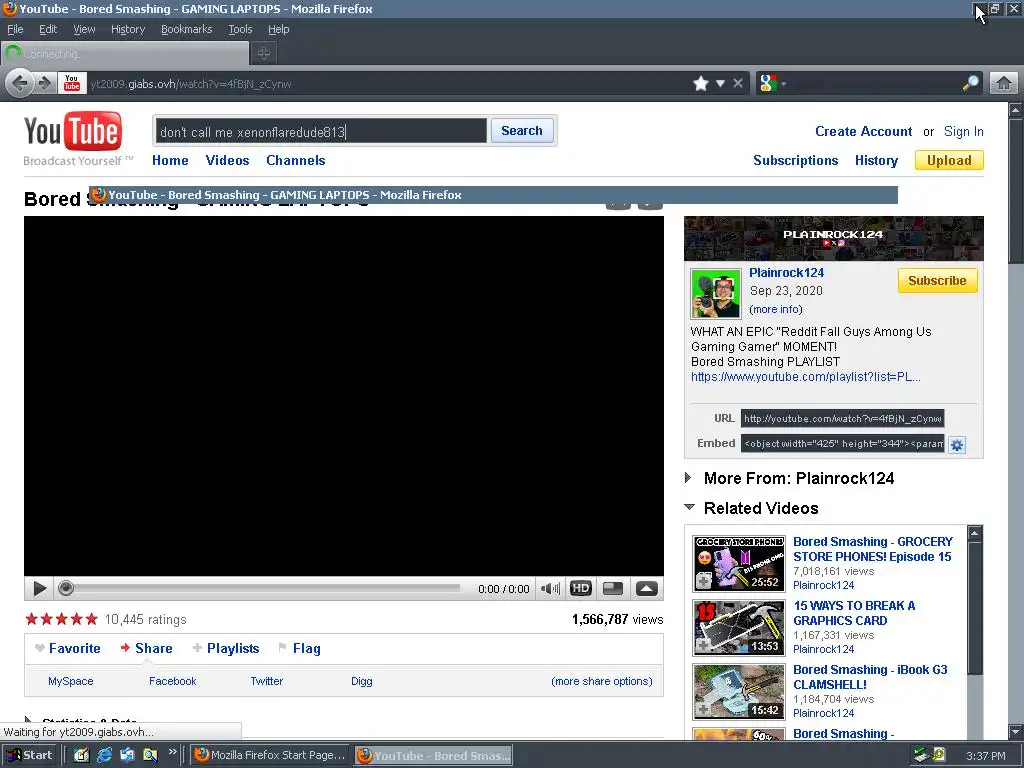Click the YouTube site favicon in address bar
Image resolution: width=1024 pixels, height=768 pixels.
coord(72,83)
